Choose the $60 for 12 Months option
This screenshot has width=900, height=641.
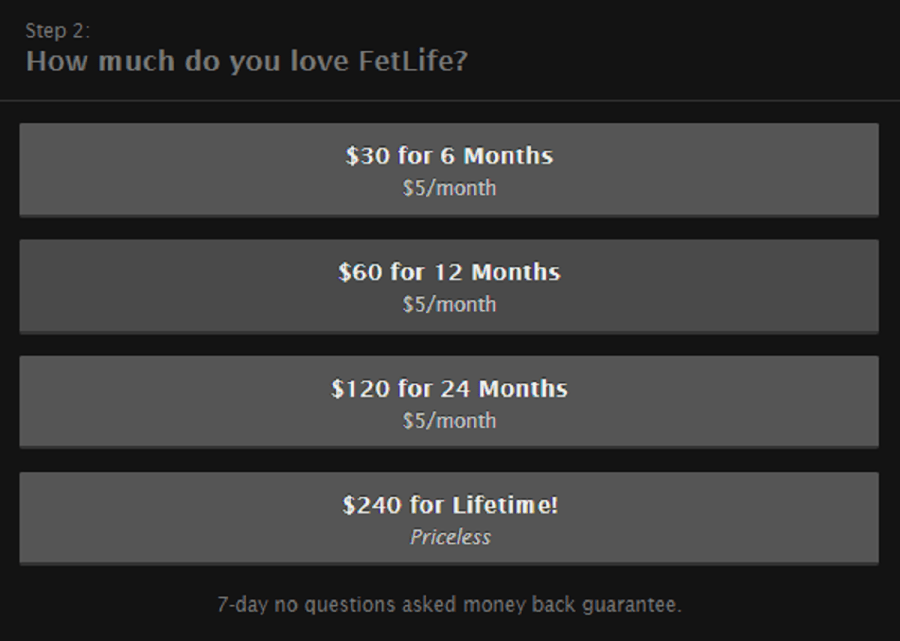click(450, 283)
